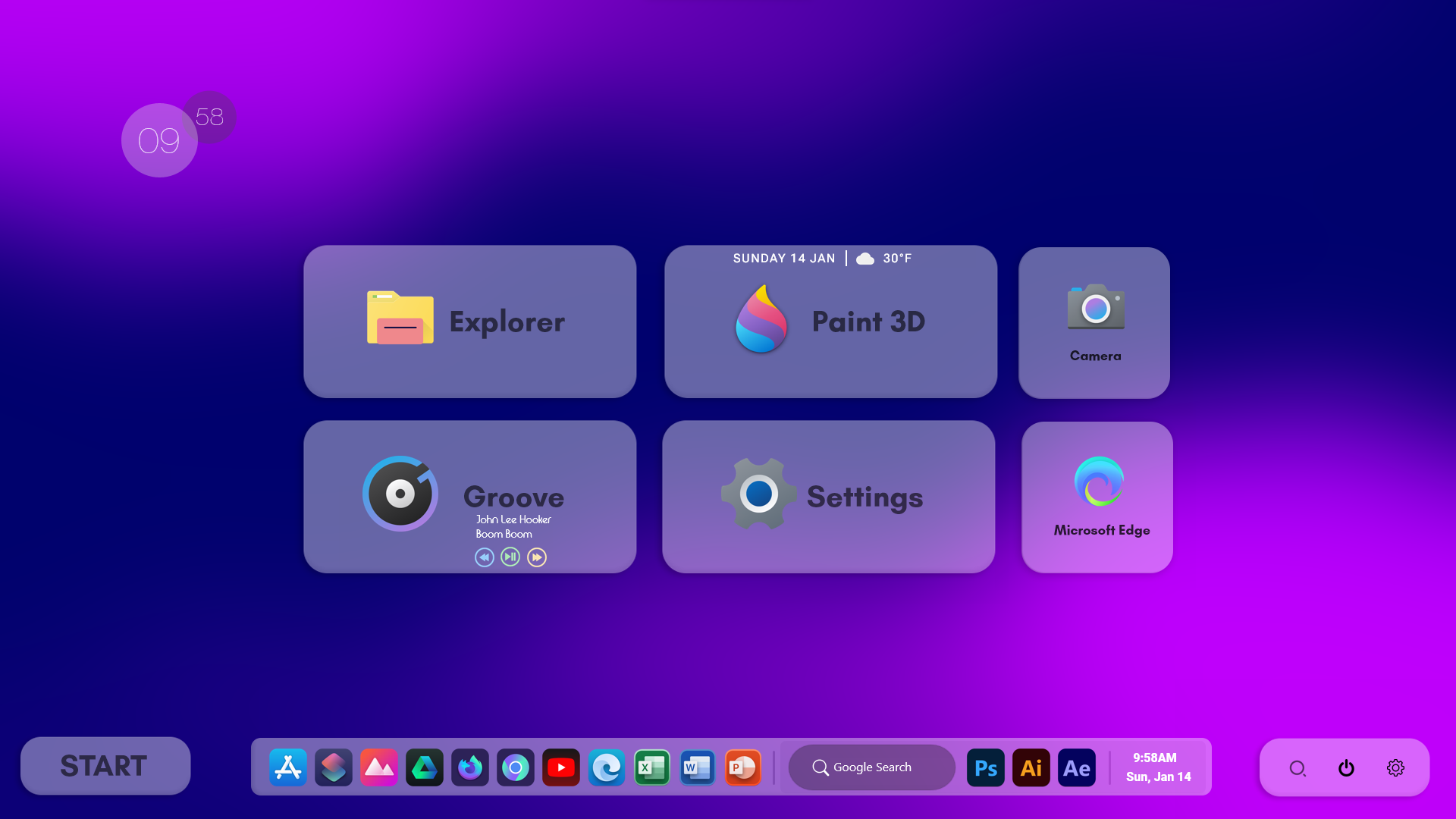Click the Google Search field
Screen dimensions: 1456x819
pyautogui.click(x=872, y=767)
